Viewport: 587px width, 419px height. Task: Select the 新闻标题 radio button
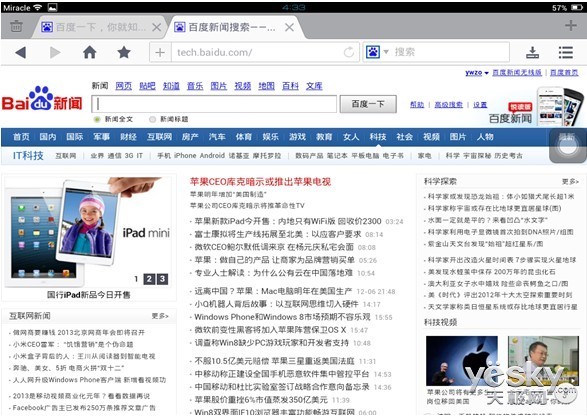[152, 119]
